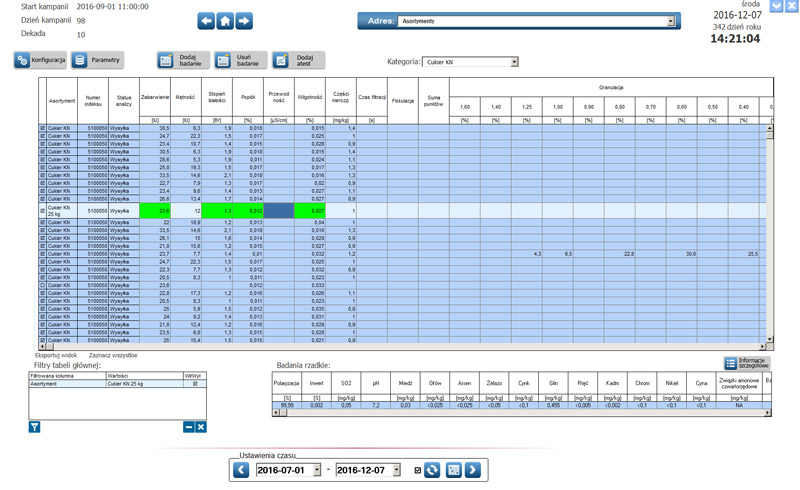The height and width of the screenshot is (490, 800).
Task: Click the Status analizy column header
Action: [124, 101]
